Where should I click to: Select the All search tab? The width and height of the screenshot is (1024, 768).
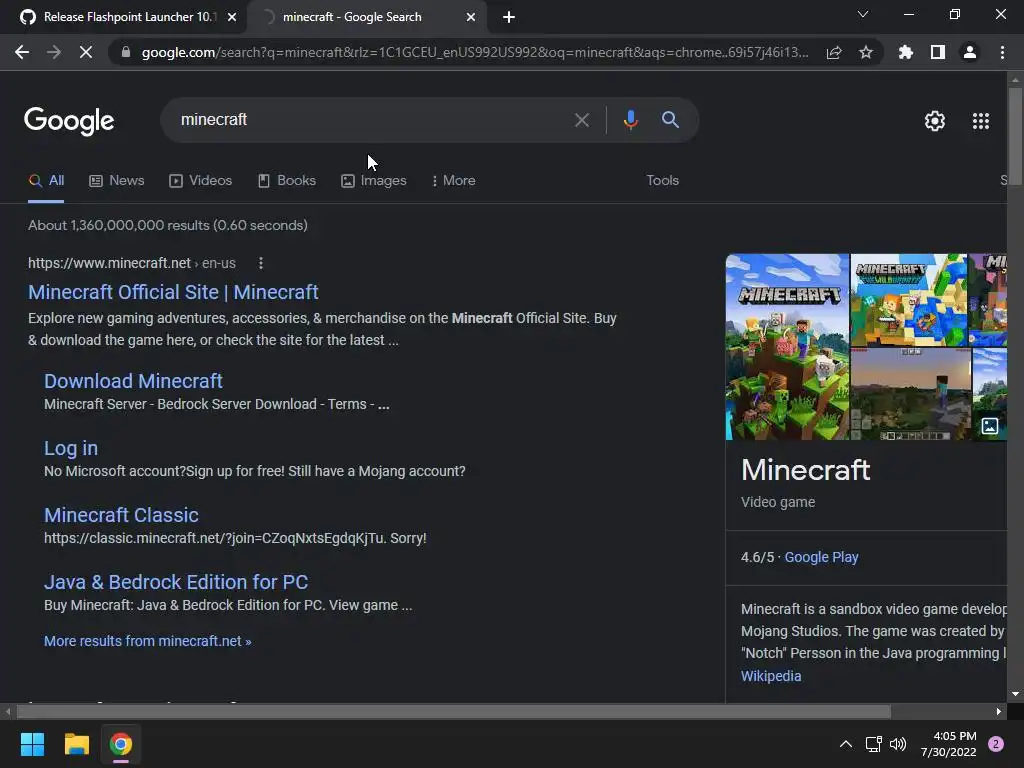(46, 181)
